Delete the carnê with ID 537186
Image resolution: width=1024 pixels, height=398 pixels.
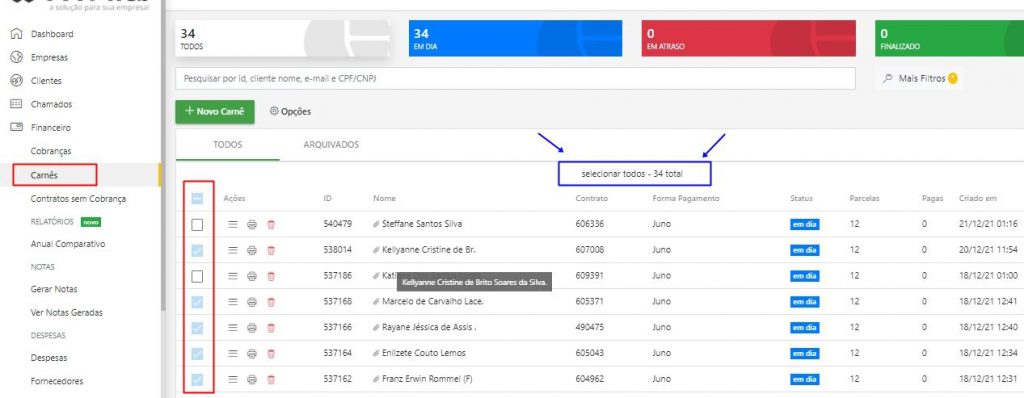click(271, 276)
